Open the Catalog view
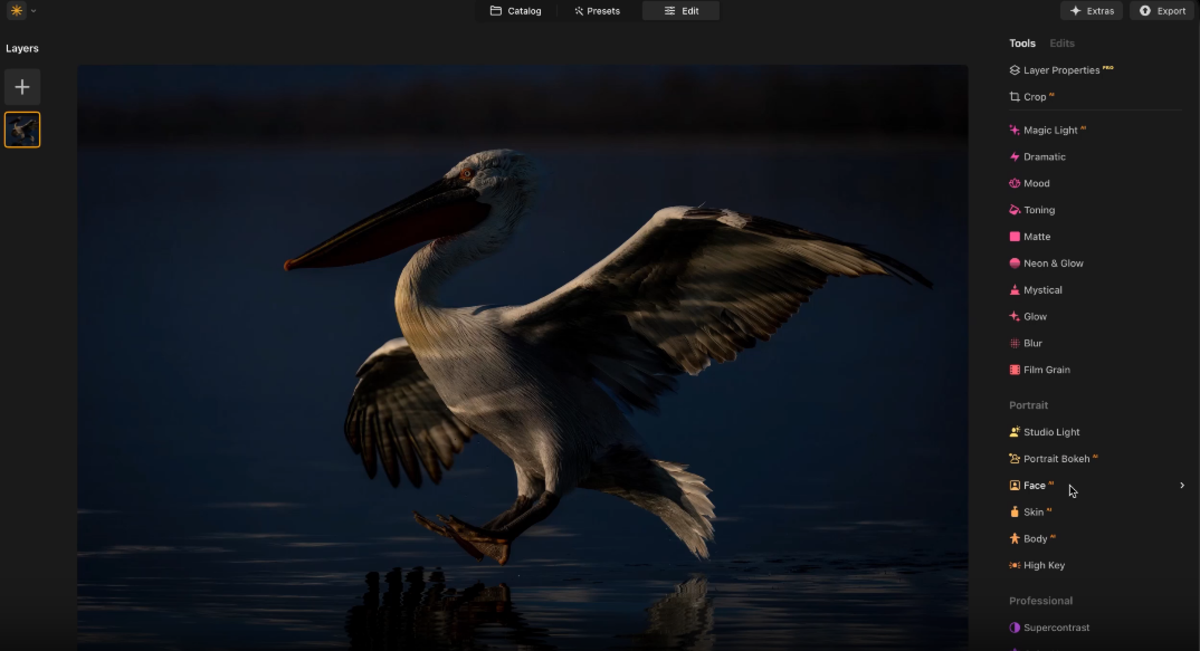Screen dimensions: 1200x651 click(x=516, y=11)
